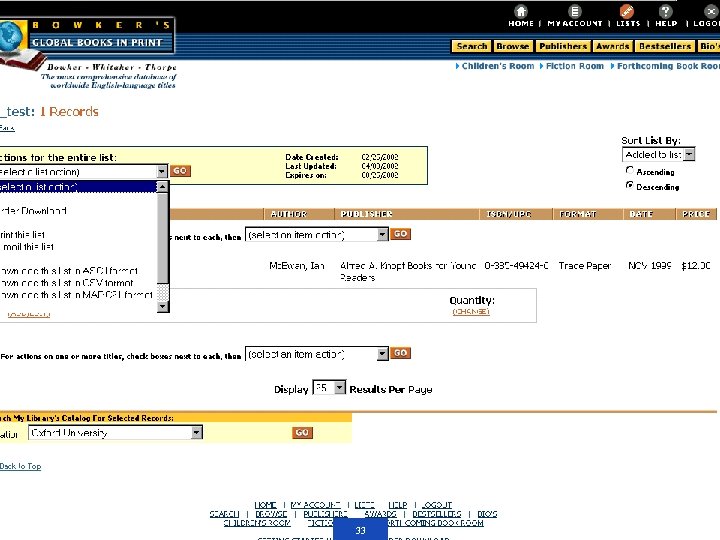Click the Back to Top link
Screen dimensions: 720x540
pyautogui.click(x=21, y=466)
